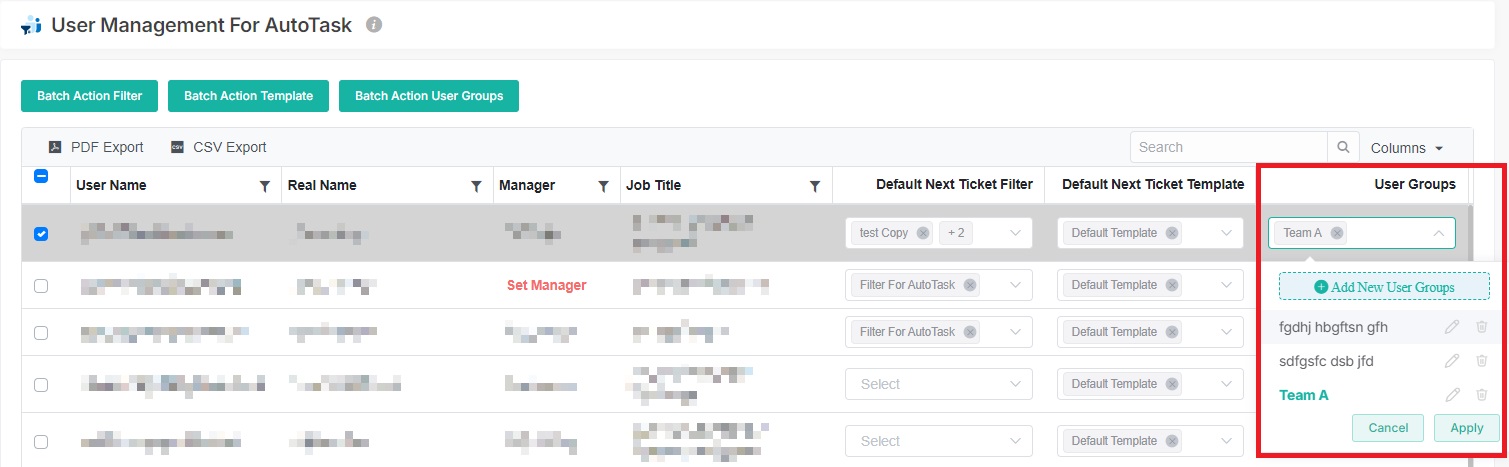This screenshot has width=1509, height=467.
Task: Expand ticket filter dropdown in Set Manager row
Action: (x=1015, y=285)
